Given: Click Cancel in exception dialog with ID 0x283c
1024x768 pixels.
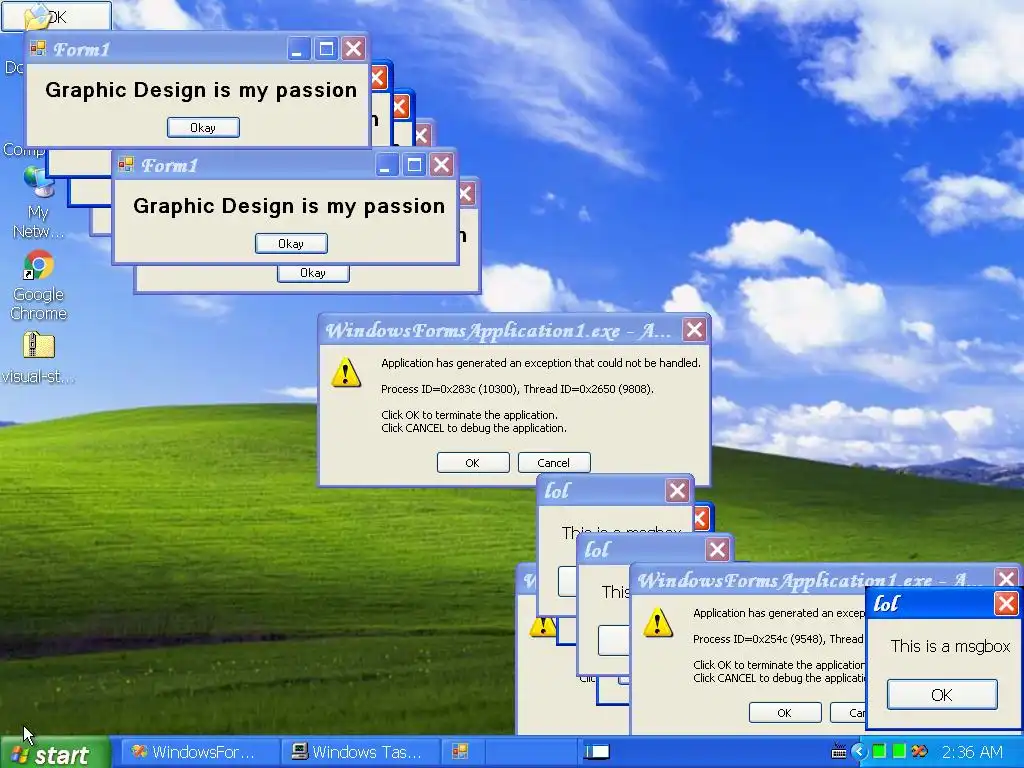Looking at the screenshot, I should (554, 462).
